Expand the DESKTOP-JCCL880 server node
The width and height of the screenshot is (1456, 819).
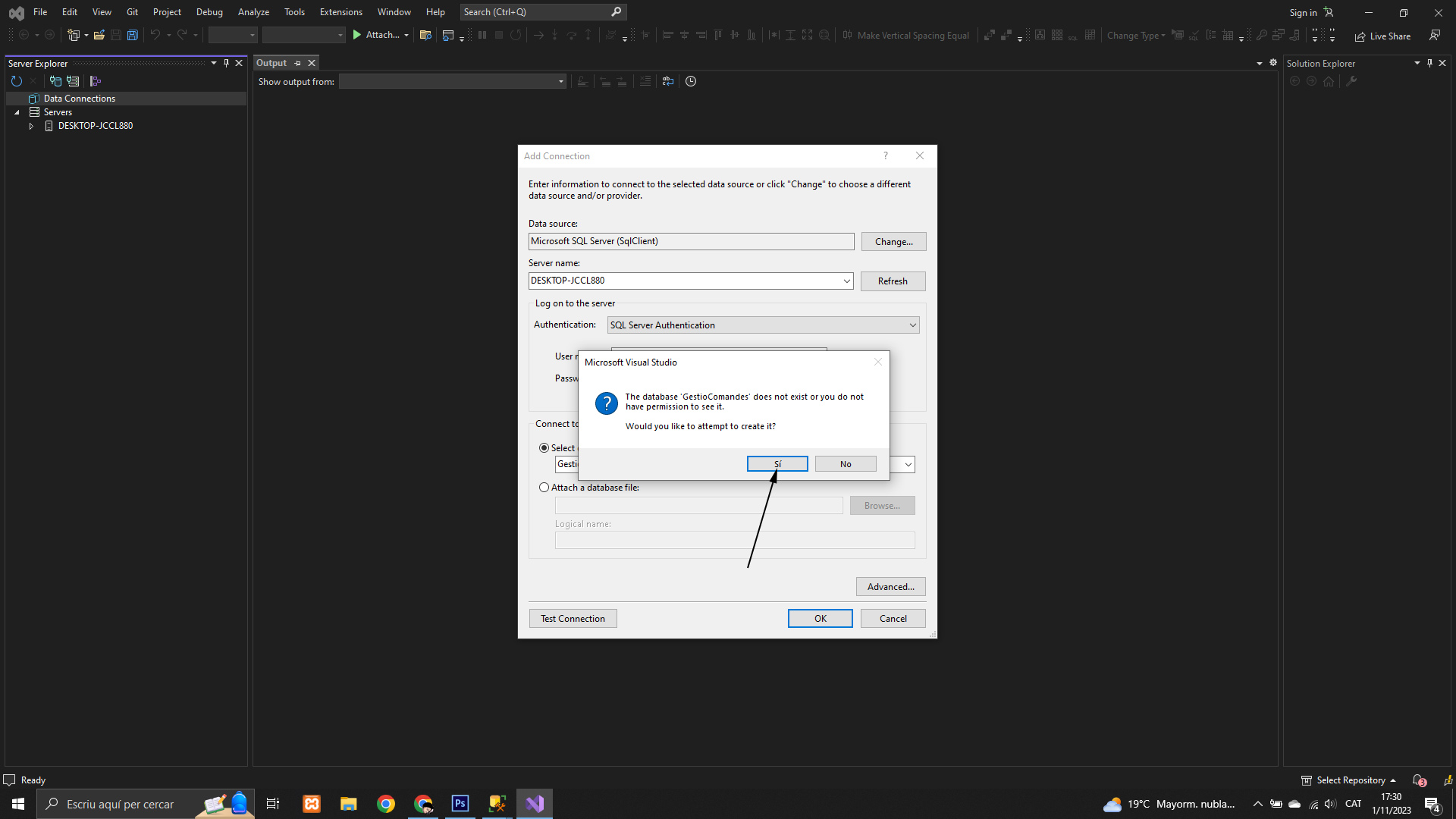coord(31,126)
